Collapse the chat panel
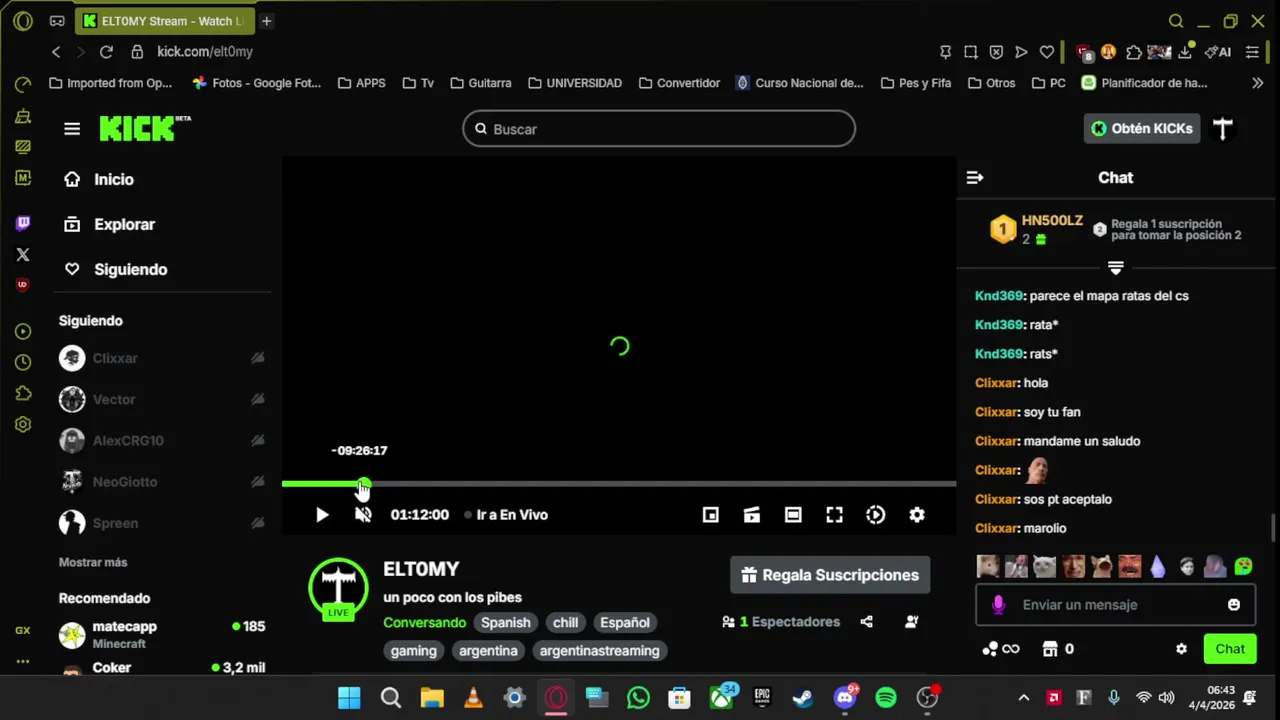Image resolution: width=1280 pixels, height=720 pixels. (975, 178)
